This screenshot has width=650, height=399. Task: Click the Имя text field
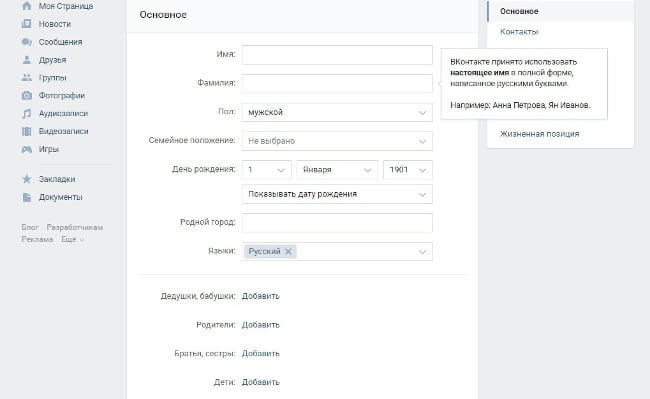click(337, 55)
